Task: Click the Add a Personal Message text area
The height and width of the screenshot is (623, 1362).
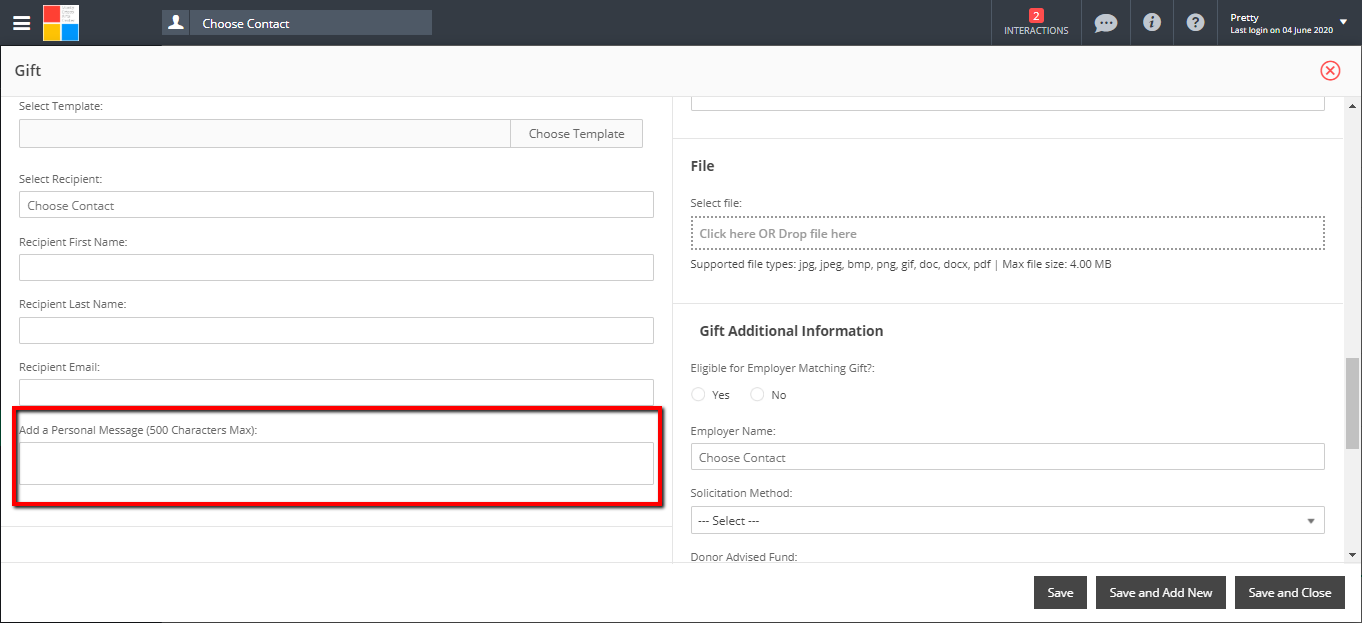Action: point(336,463)
